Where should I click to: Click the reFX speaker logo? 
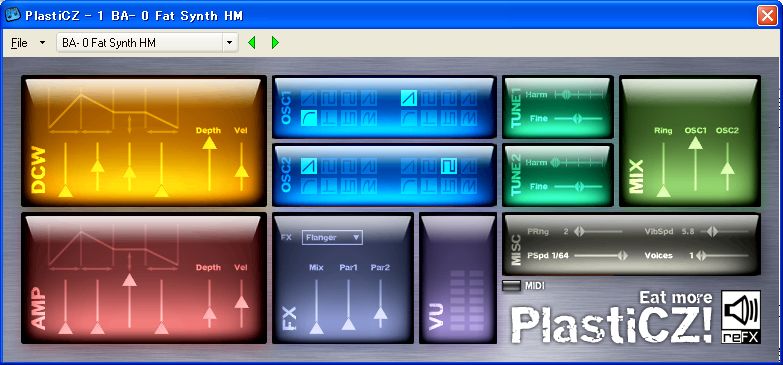pyautogui.click(x=741, y=317)
